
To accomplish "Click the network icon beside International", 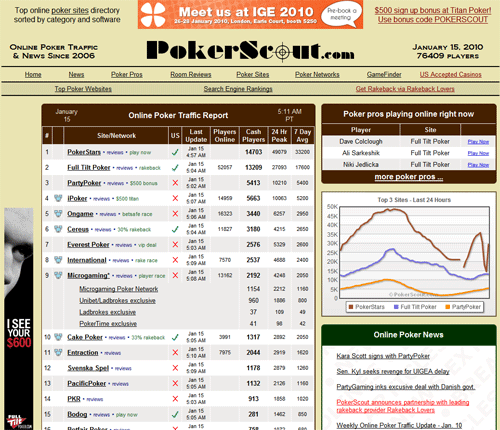I will [x=58, y=260].
